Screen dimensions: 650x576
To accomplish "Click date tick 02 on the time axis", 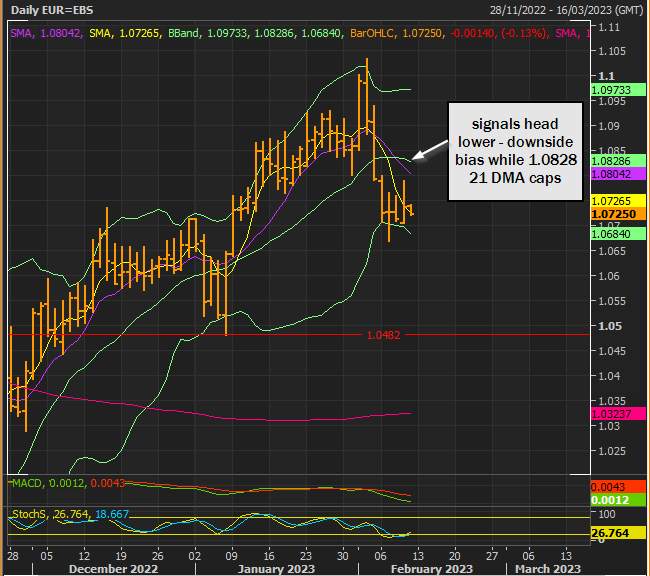I will 194,556.
